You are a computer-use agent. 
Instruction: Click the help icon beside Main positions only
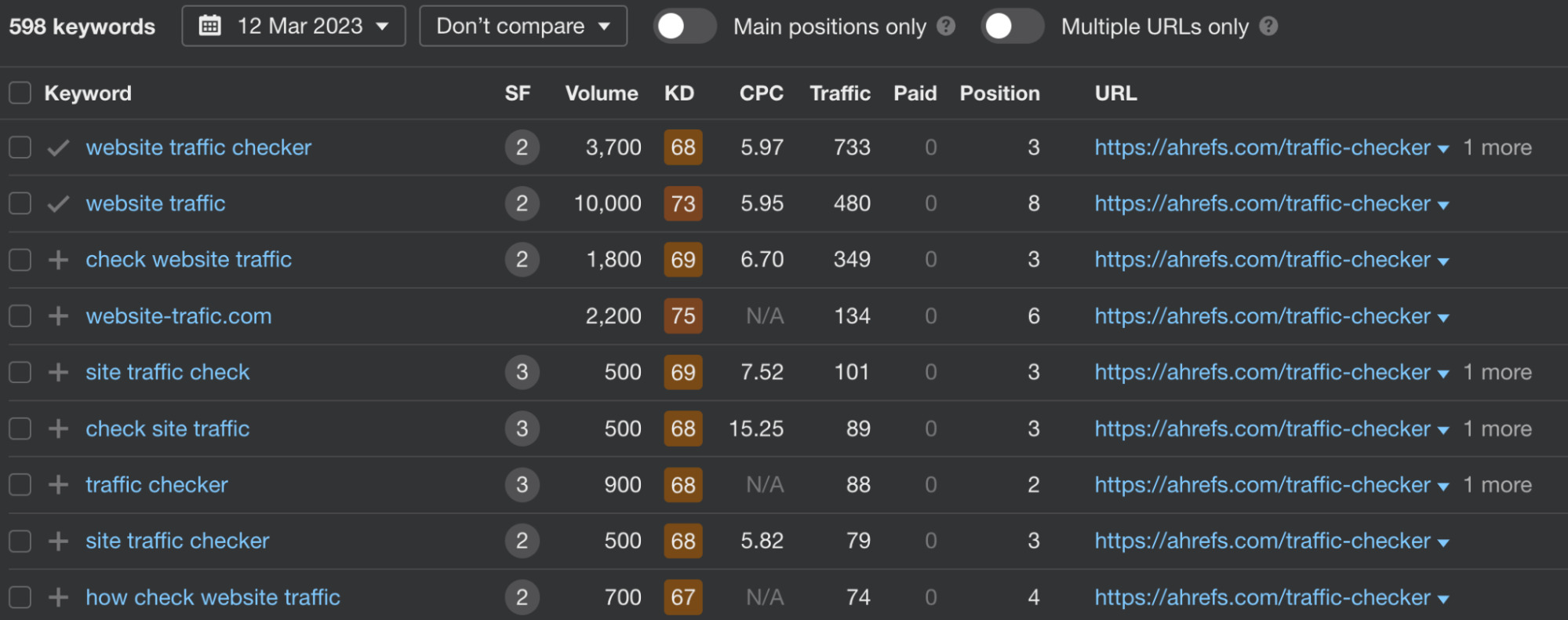[946, 27]
